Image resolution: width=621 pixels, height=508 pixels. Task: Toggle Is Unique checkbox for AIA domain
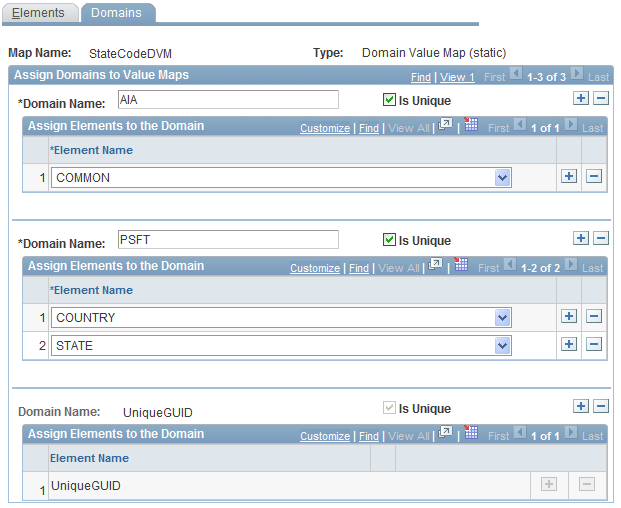point(389,99)
